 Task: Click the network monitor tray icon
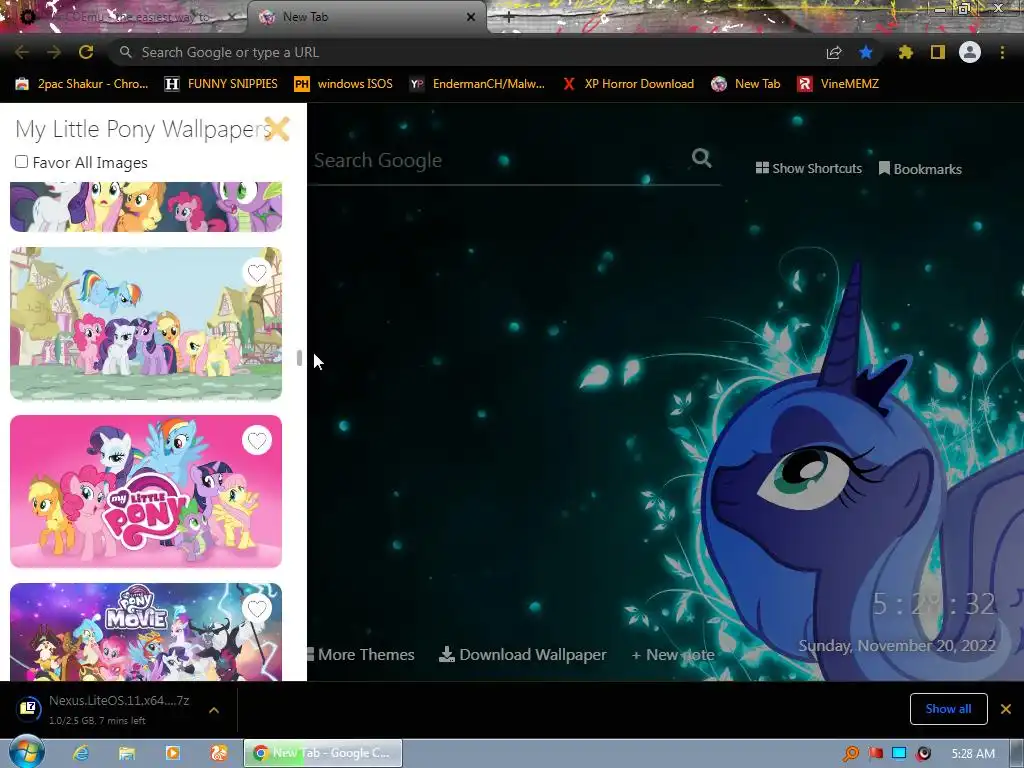(x=899, y=753)
